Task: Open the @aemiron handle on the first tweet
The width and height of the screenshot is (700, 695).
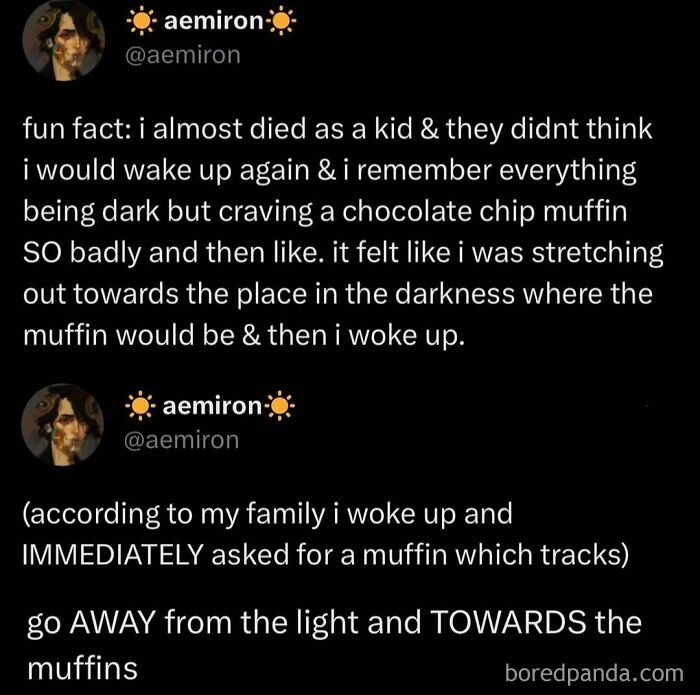Action: pos(182,54)
